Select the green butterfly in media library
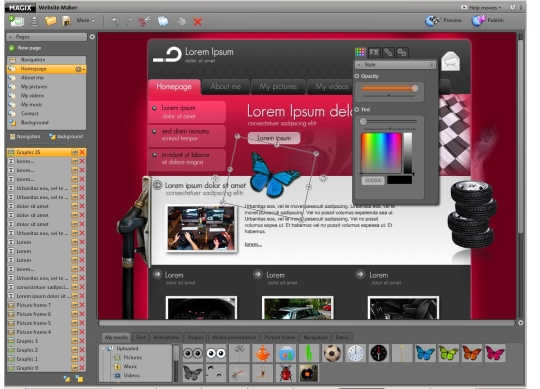This screenshot has width=540, height=389. pos(448,353)
